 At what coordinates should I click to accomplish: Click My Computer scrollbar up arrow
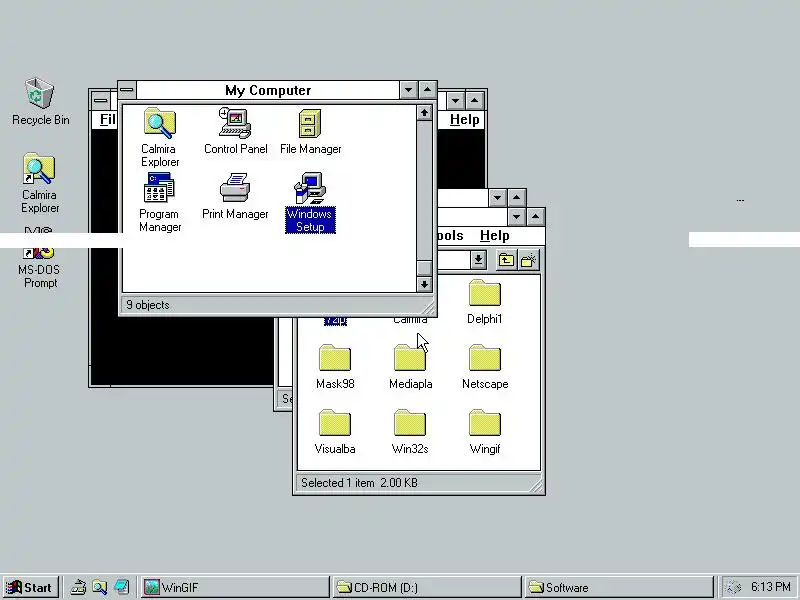pos(424,113)
